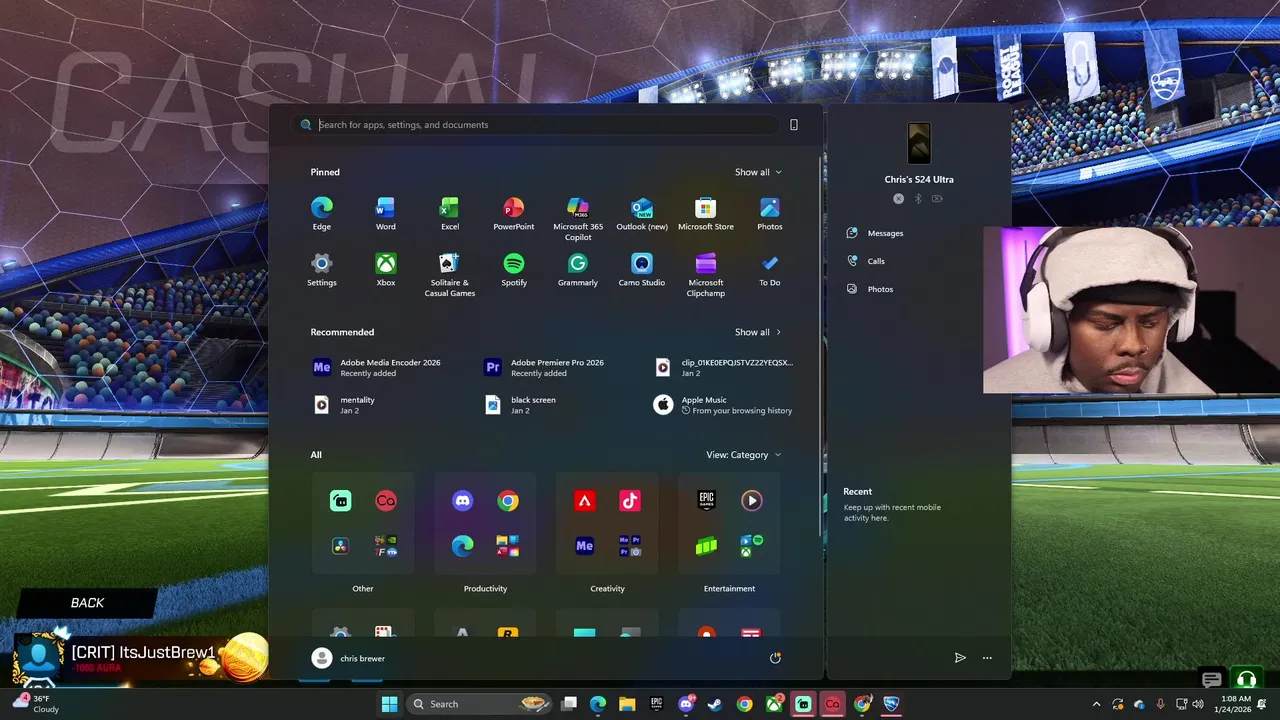Open File Explorer from the taskbar
Screen dimensions: 1280x720
coord(627,704)
